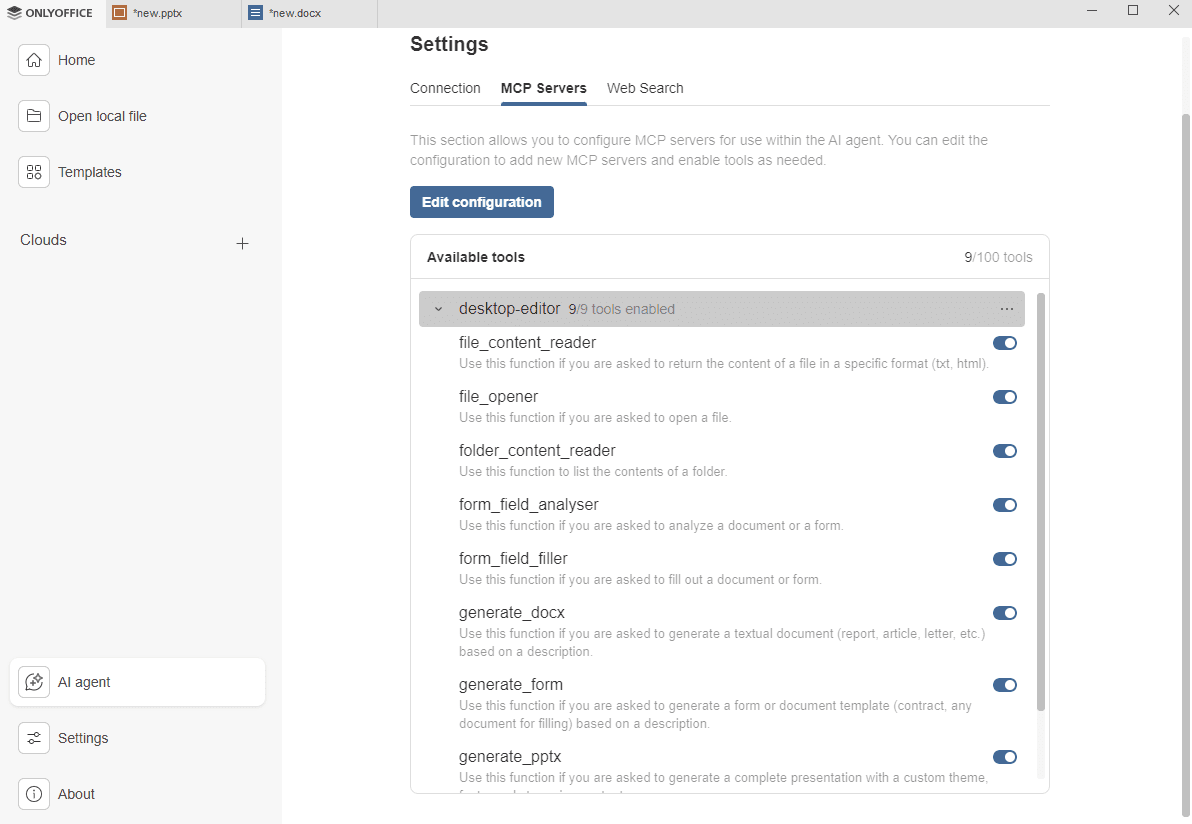Disable the form_field_filler tool
The image size is (1192, 824).
(x=1005, y=559)
